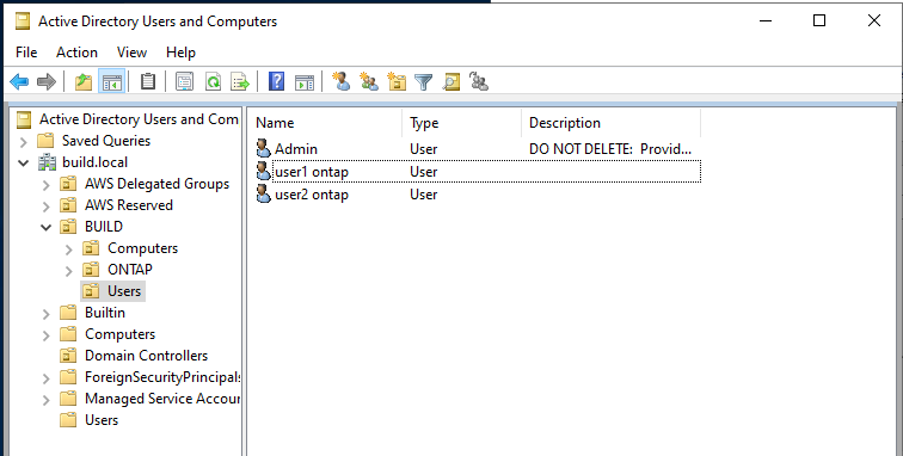Open the View menu
The image size is (904, 456).
pyautogui.click(x=131, y=52)
